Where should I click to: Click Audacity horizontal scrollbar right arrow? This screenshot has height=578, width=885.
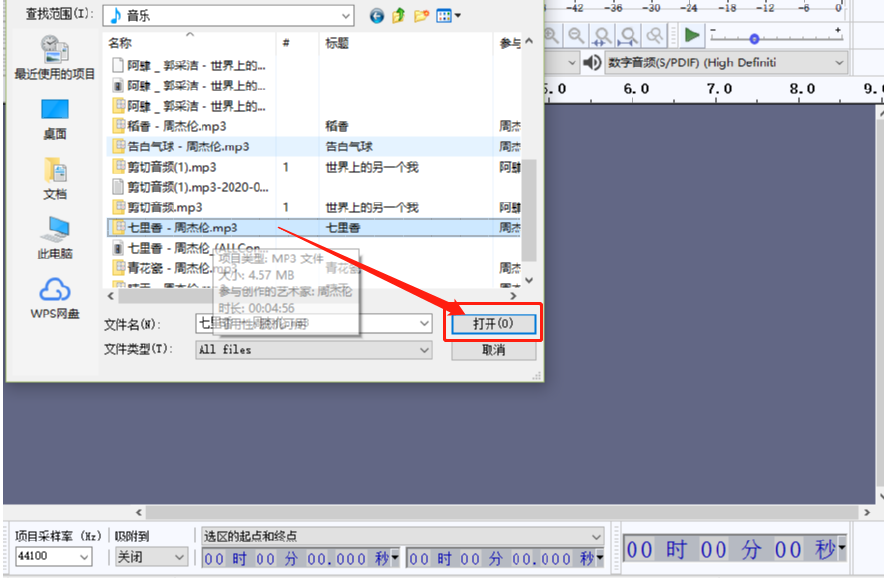868,513
